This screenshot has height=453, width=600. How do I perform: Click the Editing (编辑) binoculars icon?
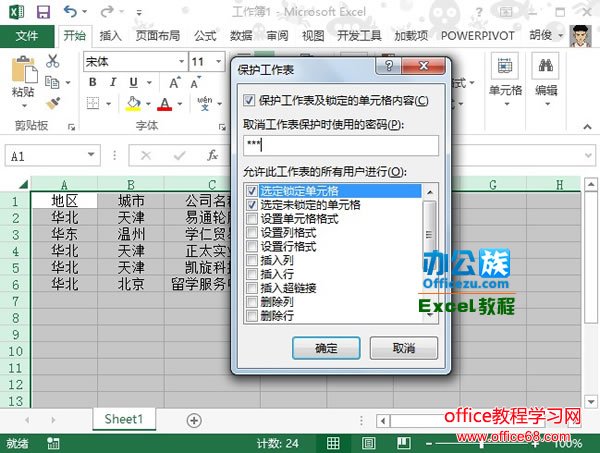click(x=546, y=67)
